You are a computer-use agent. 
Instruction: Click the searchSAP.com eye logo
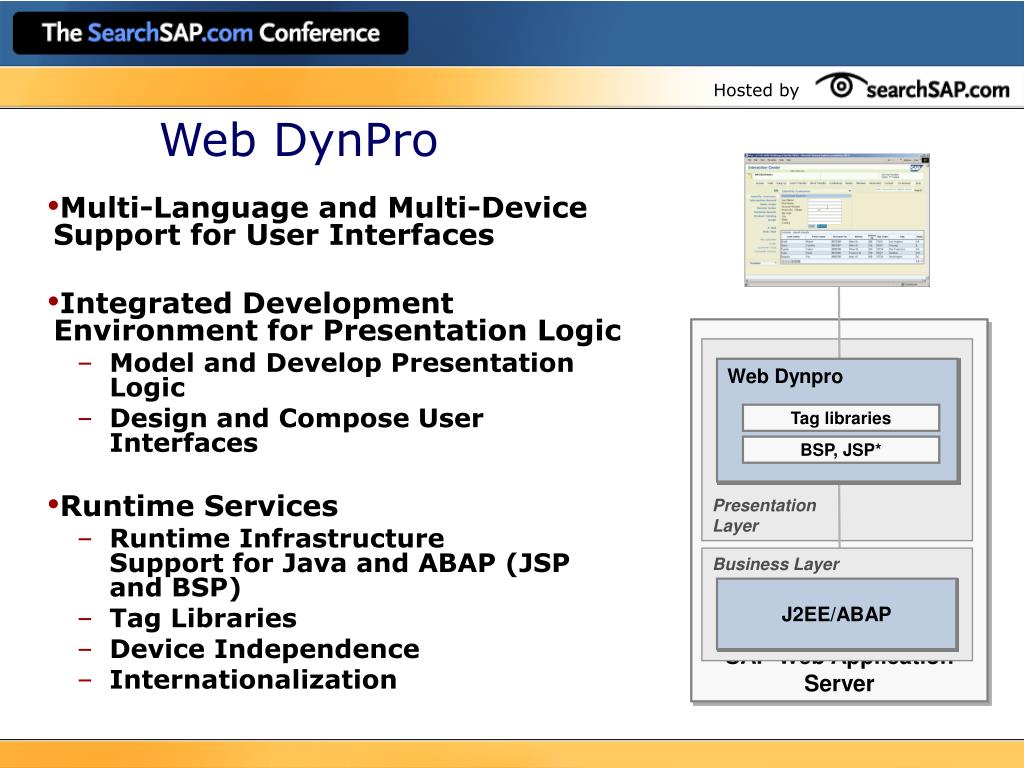pos(912,87)
